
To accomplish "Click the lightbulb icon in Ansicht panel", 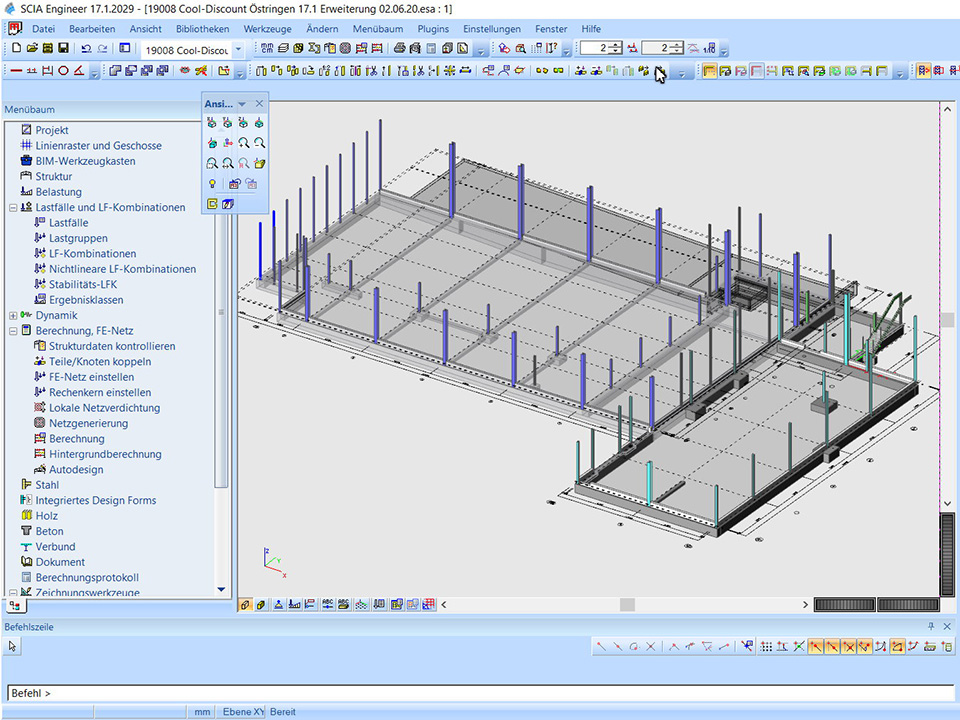I will click(212, 184).
